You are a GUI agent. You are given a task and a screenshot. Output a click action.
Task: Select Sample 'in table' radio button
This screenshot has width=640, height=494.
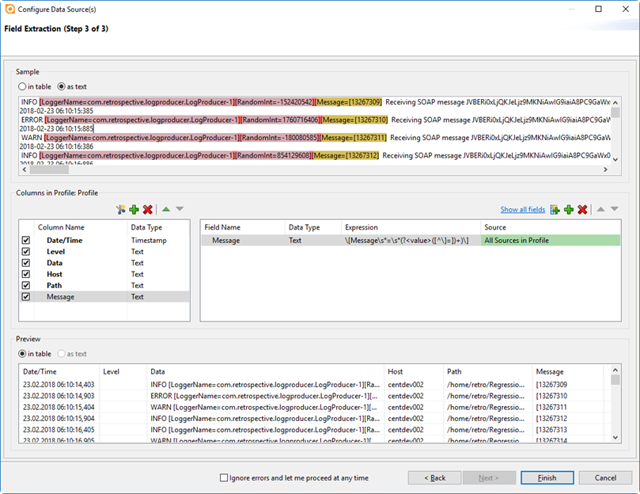click(x=22, y=87)
